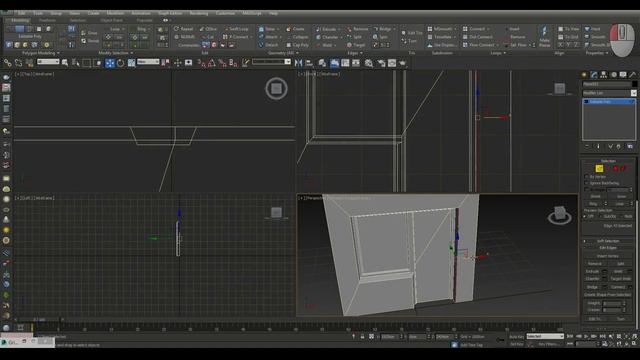Click Create Shape From Selection button
This screenshot has width=640, height=360.
click(607, 295)
